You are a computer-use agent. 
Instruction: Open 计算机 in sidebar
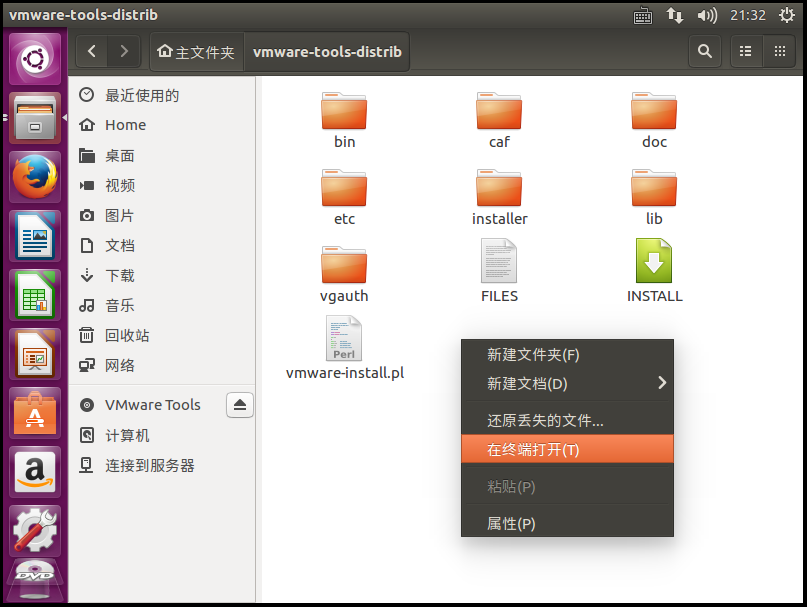[x=162, y=436]
